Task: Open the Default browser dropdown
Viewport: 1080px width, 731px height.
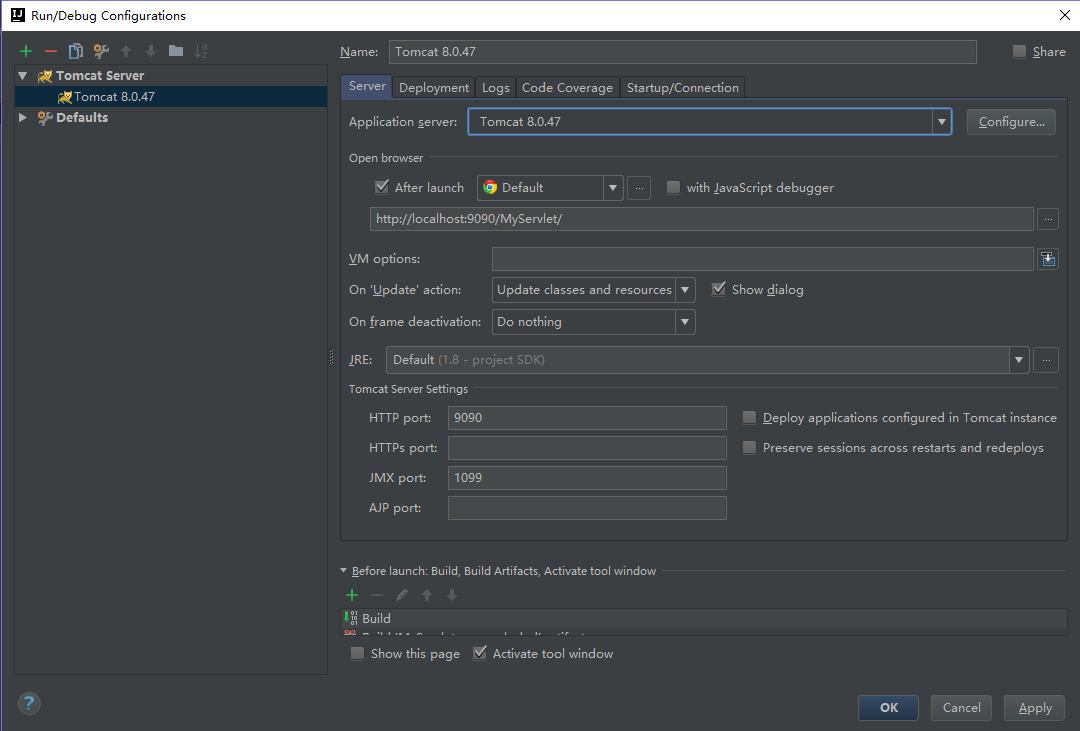Action: pyautogui.click(x=612, y=187)
